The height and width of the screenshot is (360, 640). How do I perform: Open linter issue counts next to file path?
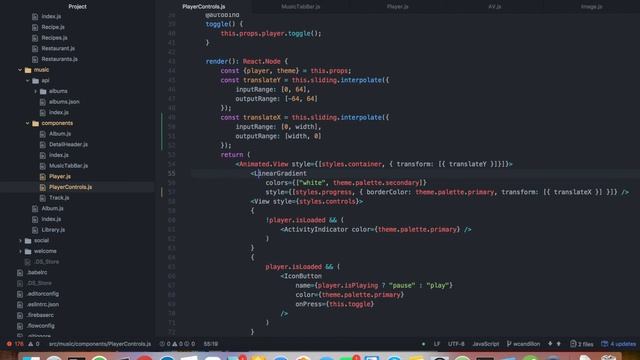pos(177,344)
